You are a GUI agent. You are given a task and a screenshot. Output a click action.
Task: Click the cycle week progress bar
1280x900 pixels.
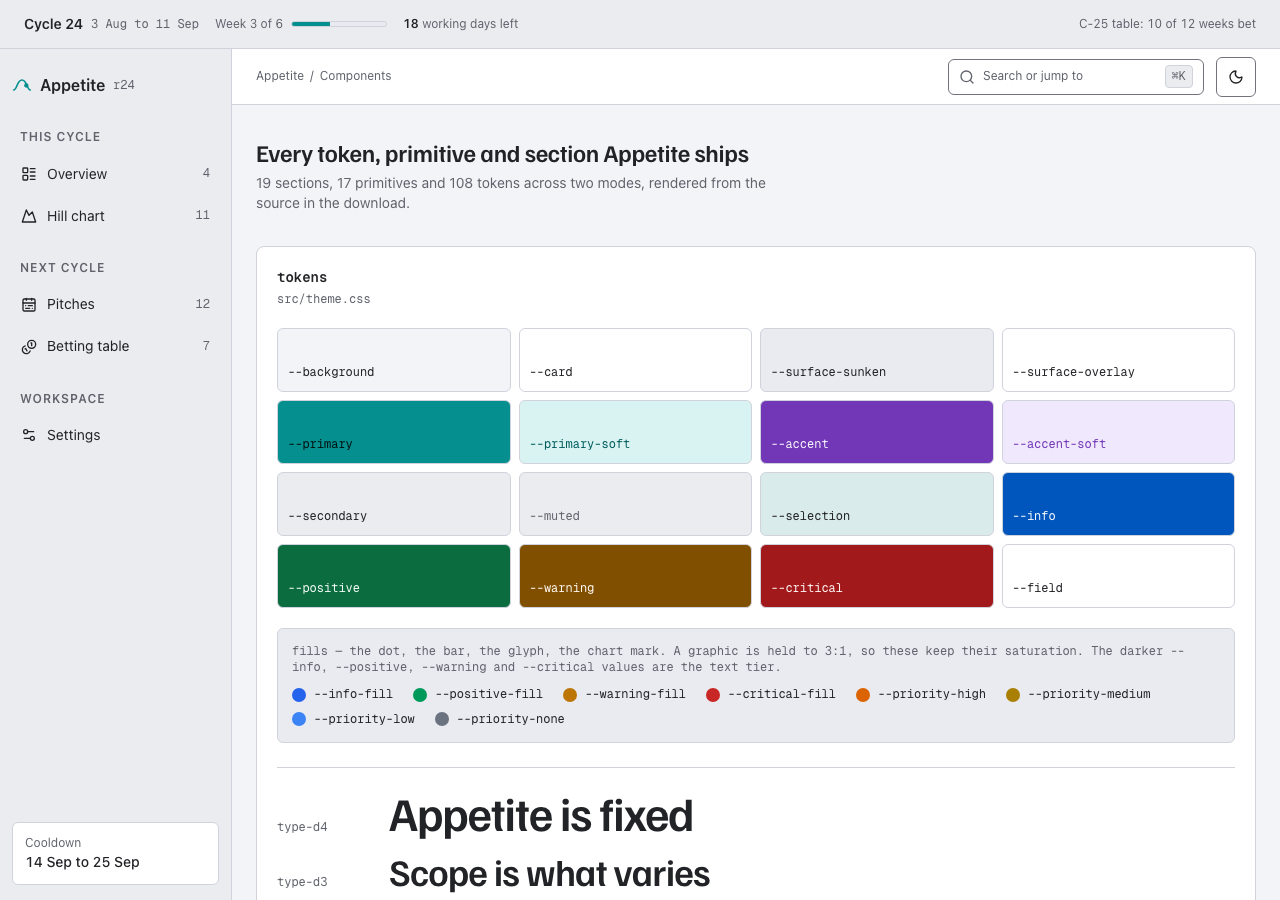(339, 24)
